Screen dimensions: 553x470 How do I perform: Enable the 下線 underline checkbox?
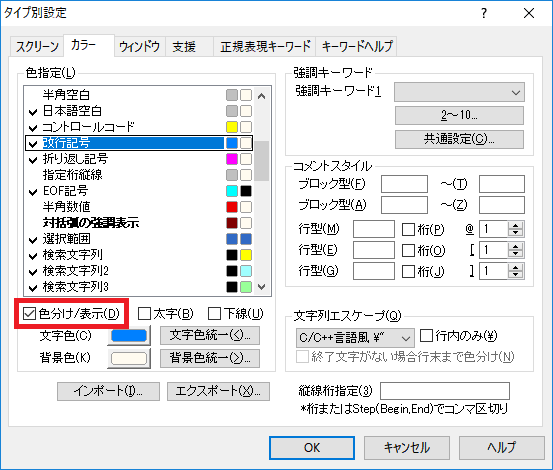click(x=214, y=313)
